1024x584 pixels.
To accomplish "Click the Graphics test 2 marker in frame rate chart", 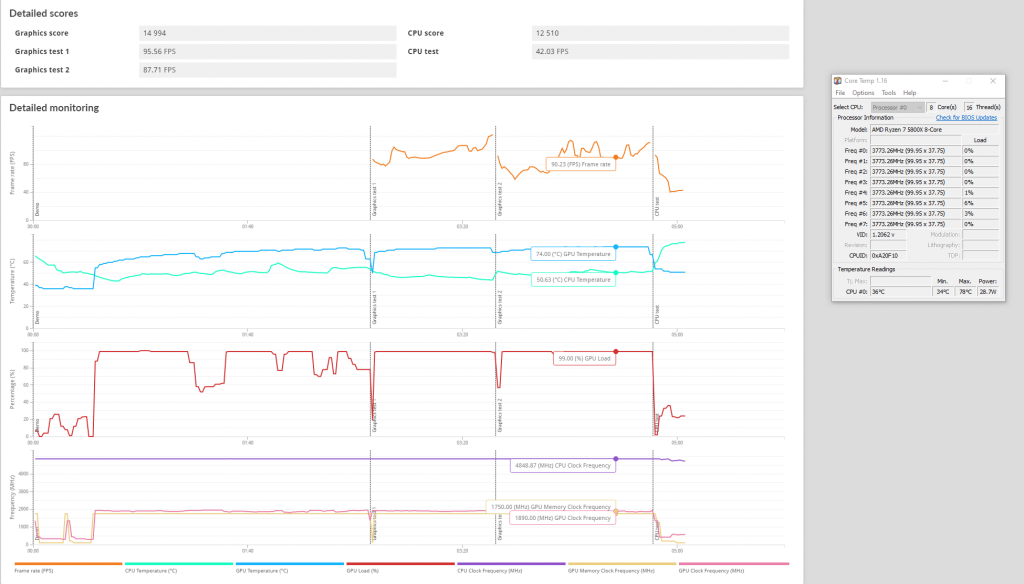I will click(x=500, y=199).
